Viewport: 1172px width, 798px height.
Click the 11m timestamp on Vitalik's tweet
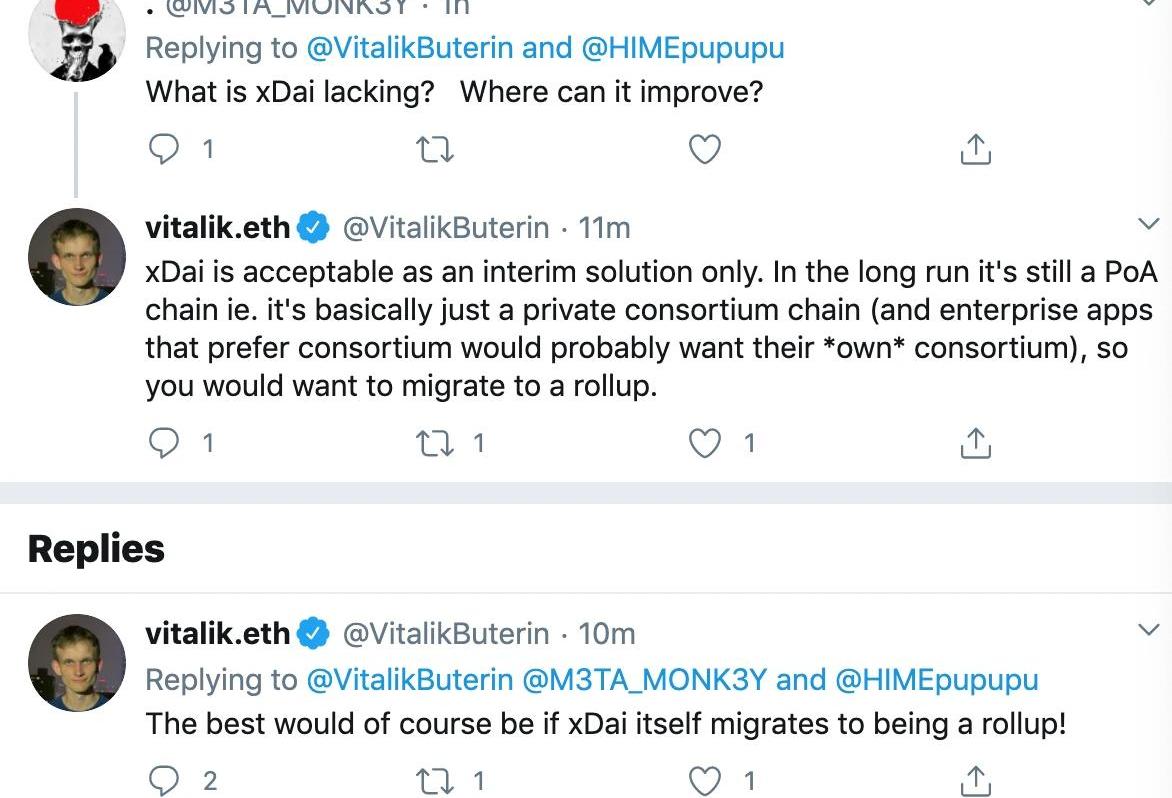pos(604,228)
